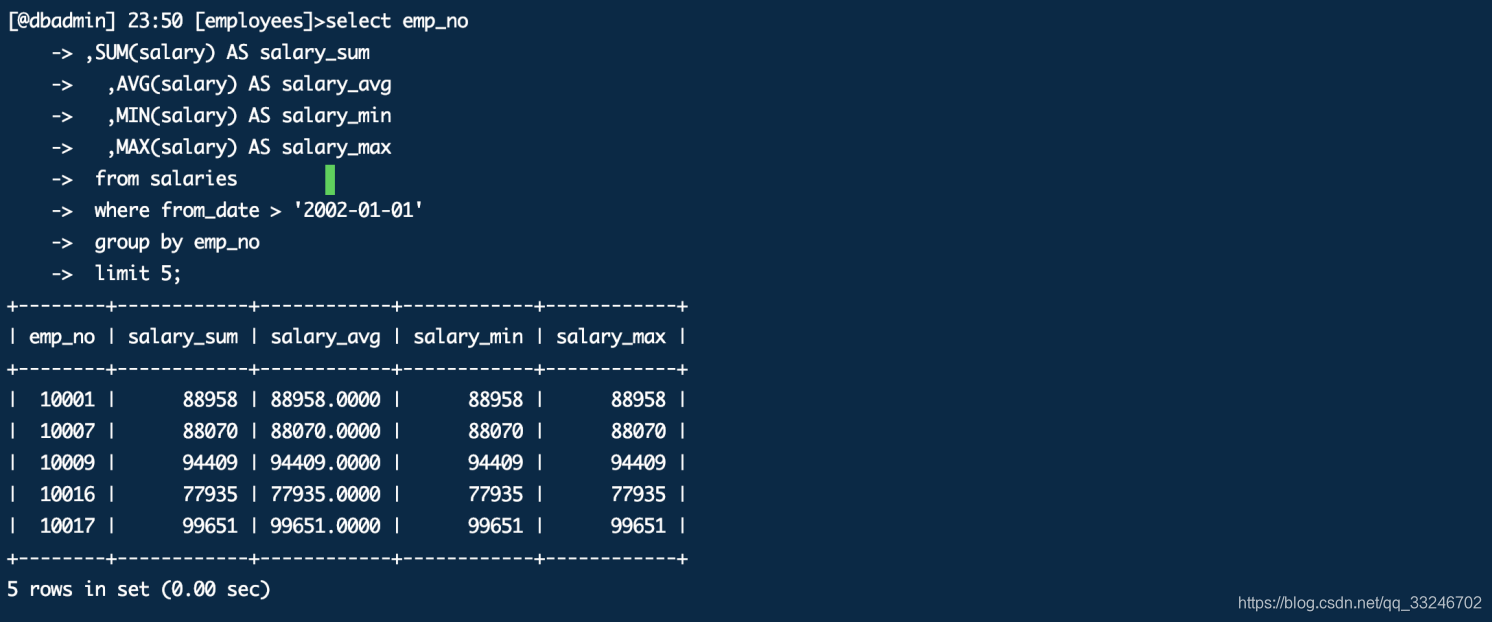Screen dimensions: 1492x622
Task: Click the 'limit 5;' line
Action: [x=138, y=273]
